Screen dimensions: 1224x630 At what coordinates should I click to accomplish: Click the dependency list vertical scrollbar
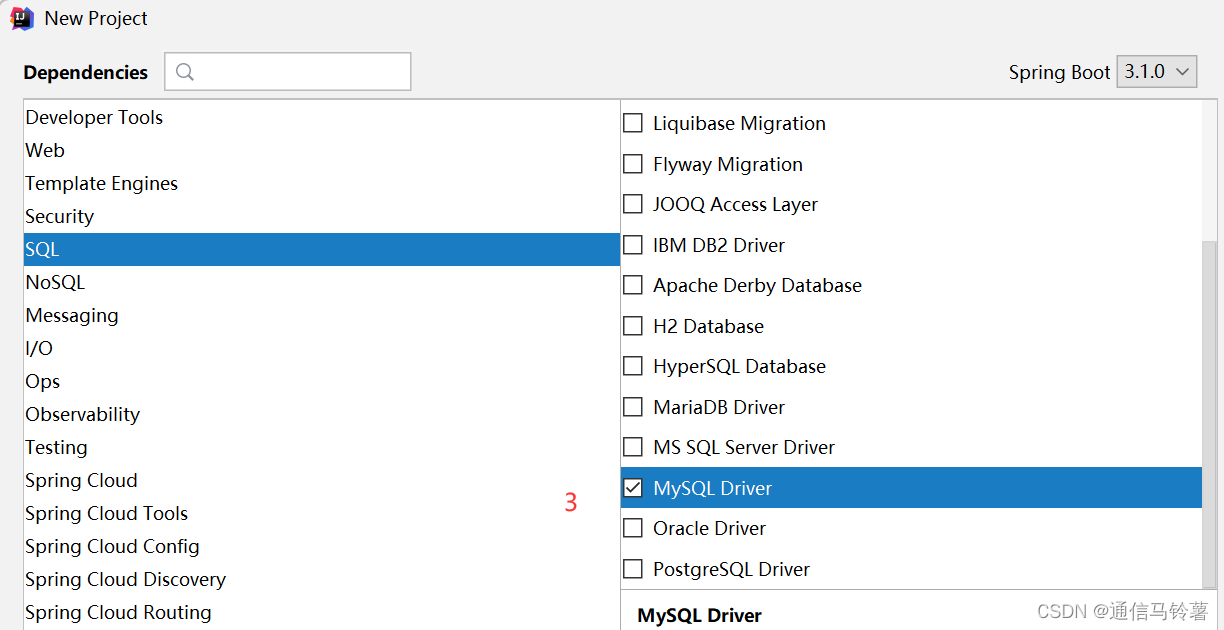pyautogui.click(x=1210, y=414)
